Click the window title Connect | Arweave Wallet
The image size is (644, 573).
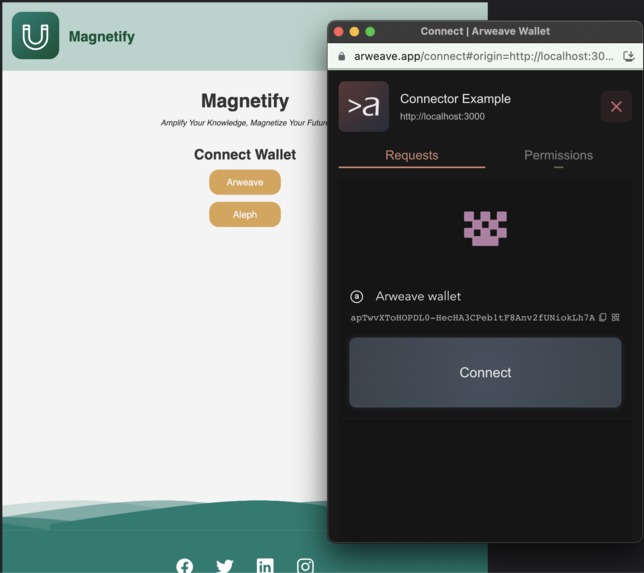coord(485,31)
